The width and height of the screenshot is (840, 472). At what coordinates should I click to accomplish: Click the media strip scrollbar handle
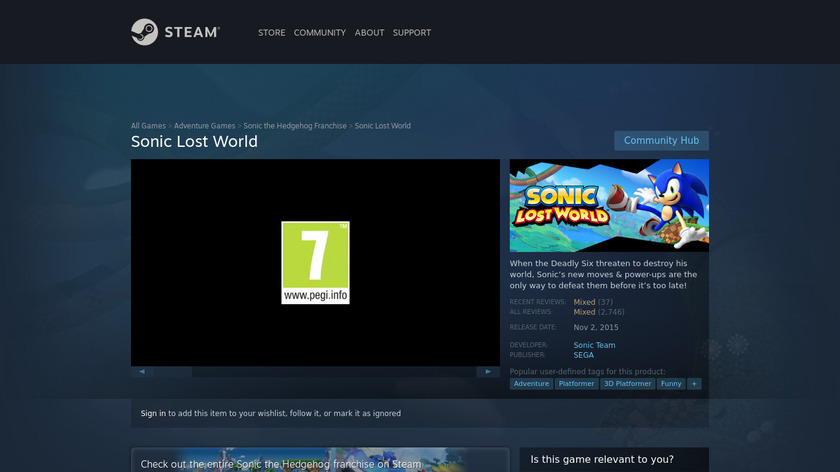[x=173, y=371]
